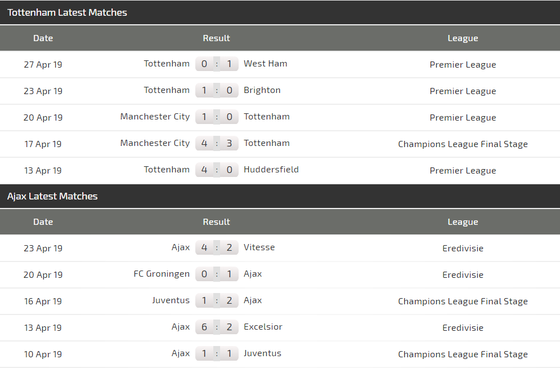Image resolution: width=560 pixels, height=368 pixels.
Task: Open Eredivisie league for Vitesse match
Action: (x=463, y=248)
